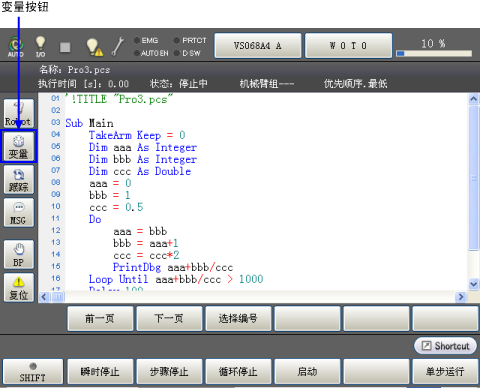Viewport: 480px width, 388px height.
Task: Select line 05 Dim aaa As Integer
Action: pos(143,147)
